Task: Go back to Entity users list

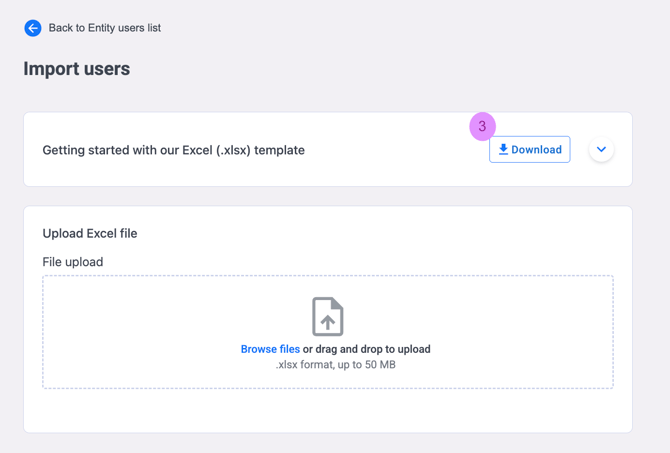Action: [104, 28]
